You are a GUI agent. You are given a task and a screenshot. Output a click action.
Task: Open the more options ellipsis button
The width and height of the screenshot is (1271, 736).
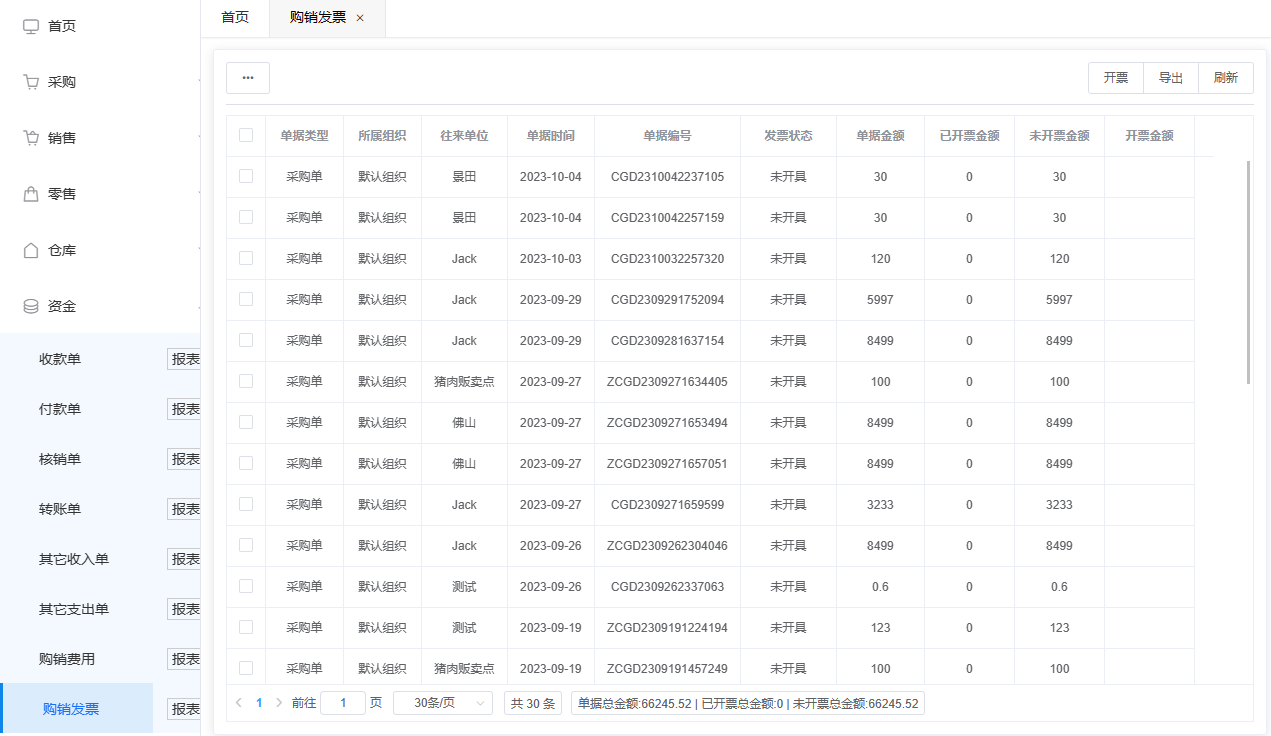[x=248, y=78]
